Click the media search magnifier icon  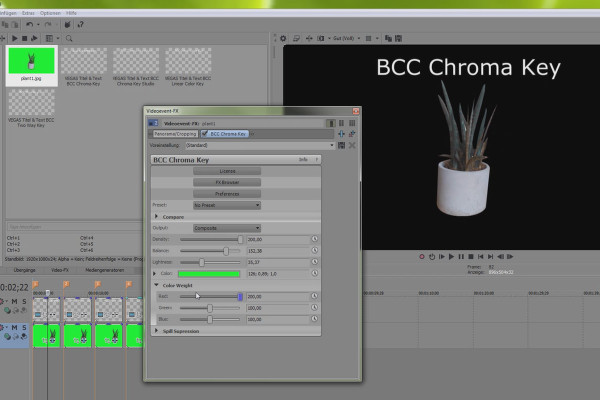coord(69,38)
